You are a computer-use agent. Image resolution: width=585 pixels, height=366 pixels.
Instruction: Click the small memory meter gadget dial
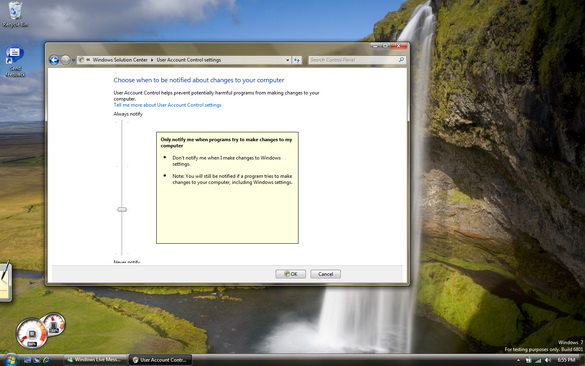54,324
